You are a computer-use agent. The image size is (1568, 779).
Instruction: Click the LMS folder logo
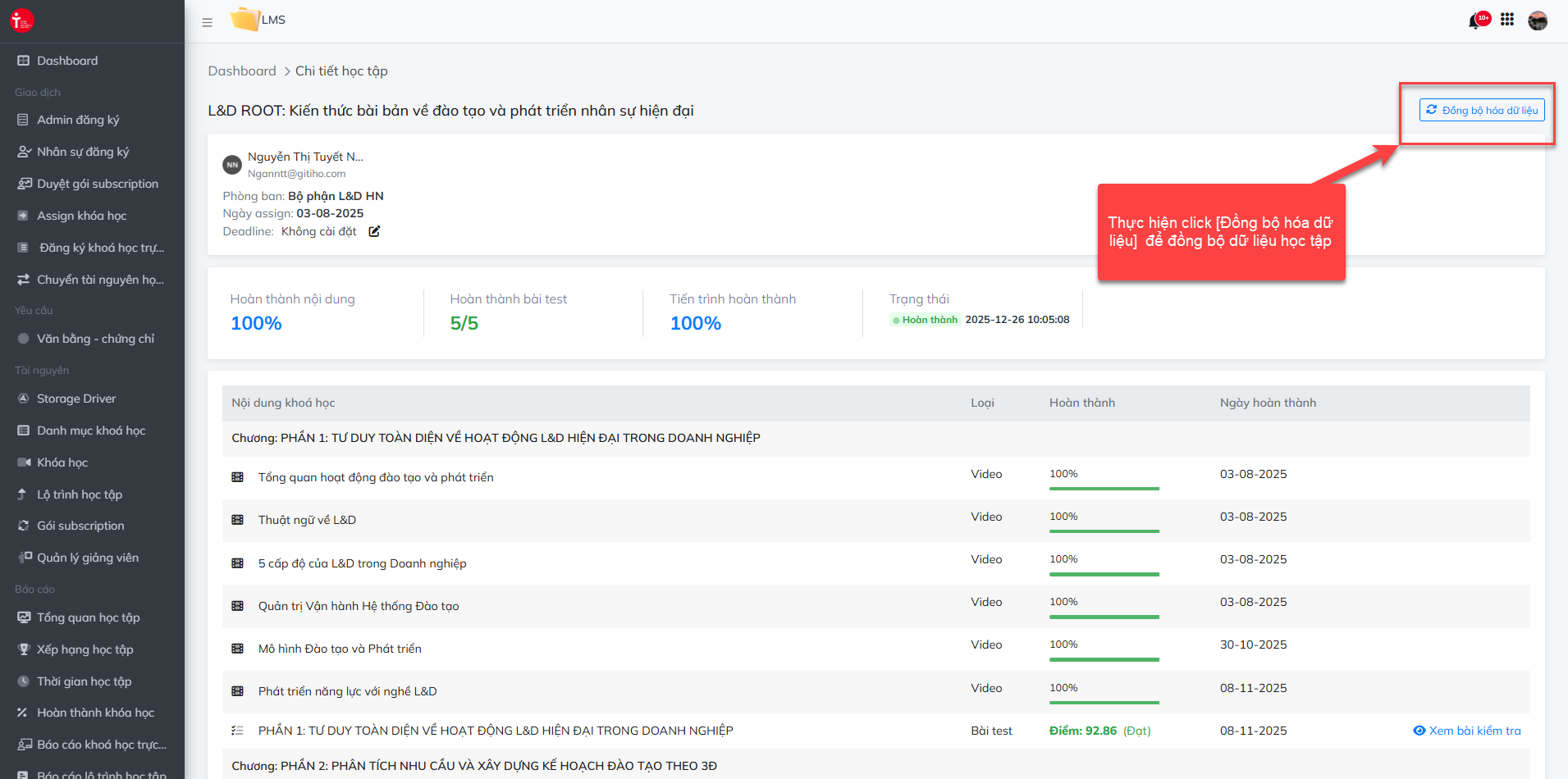pos(245,19)
